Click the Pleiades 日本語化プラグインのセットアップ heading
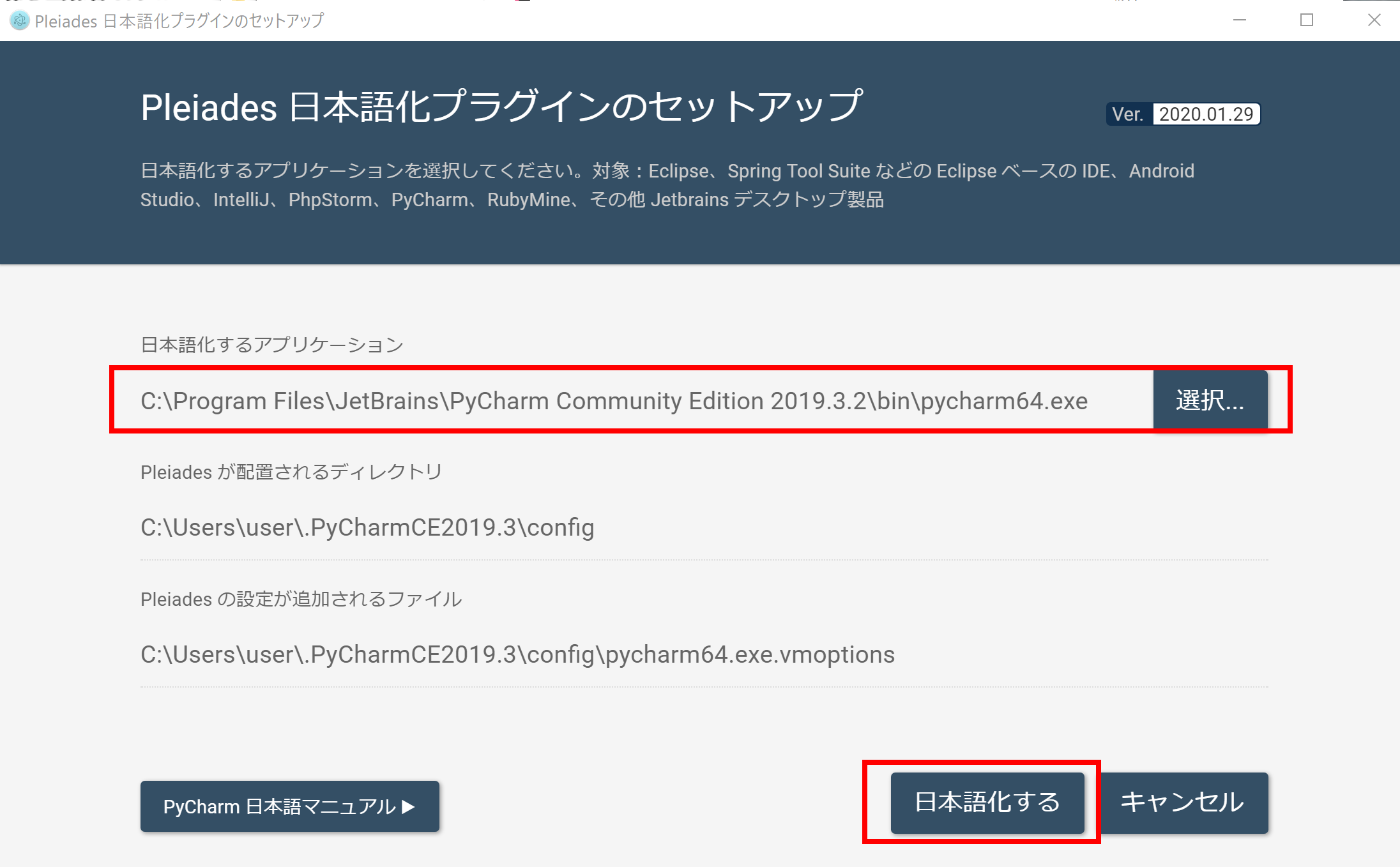The image size is (1400, 867). coord(502,107)
